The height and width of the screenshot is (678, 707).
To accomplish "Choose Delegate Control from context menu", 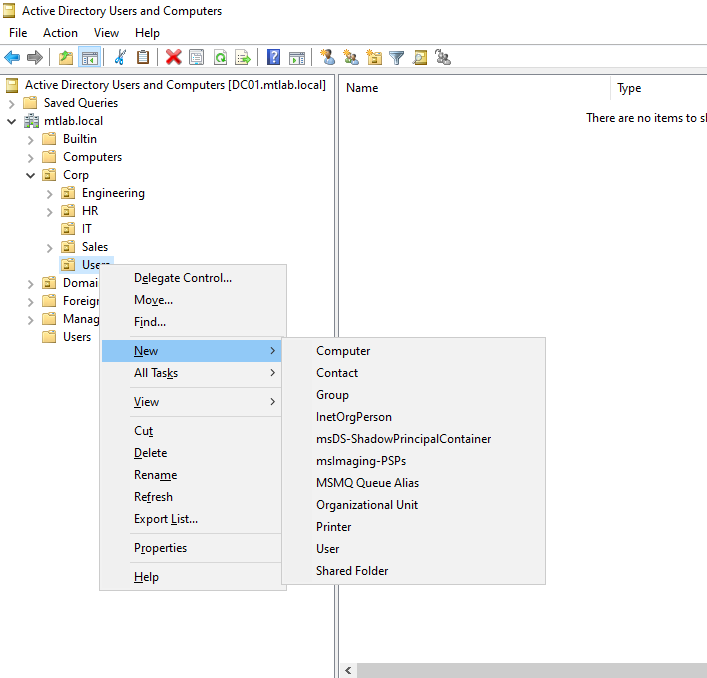I will [x=192, y=278].
